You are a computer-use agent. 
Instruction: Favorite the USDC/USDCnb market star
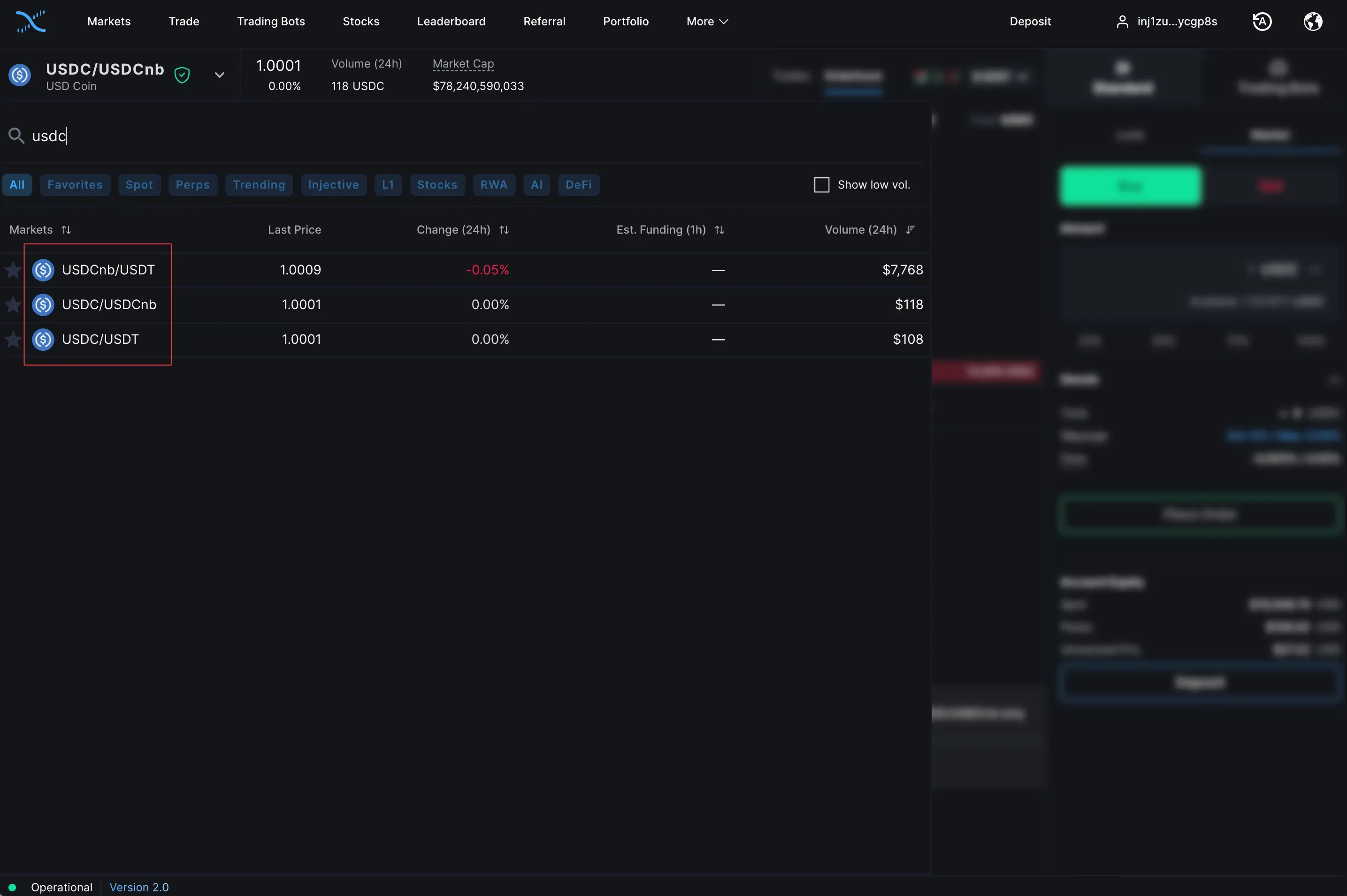coord(13,304)
